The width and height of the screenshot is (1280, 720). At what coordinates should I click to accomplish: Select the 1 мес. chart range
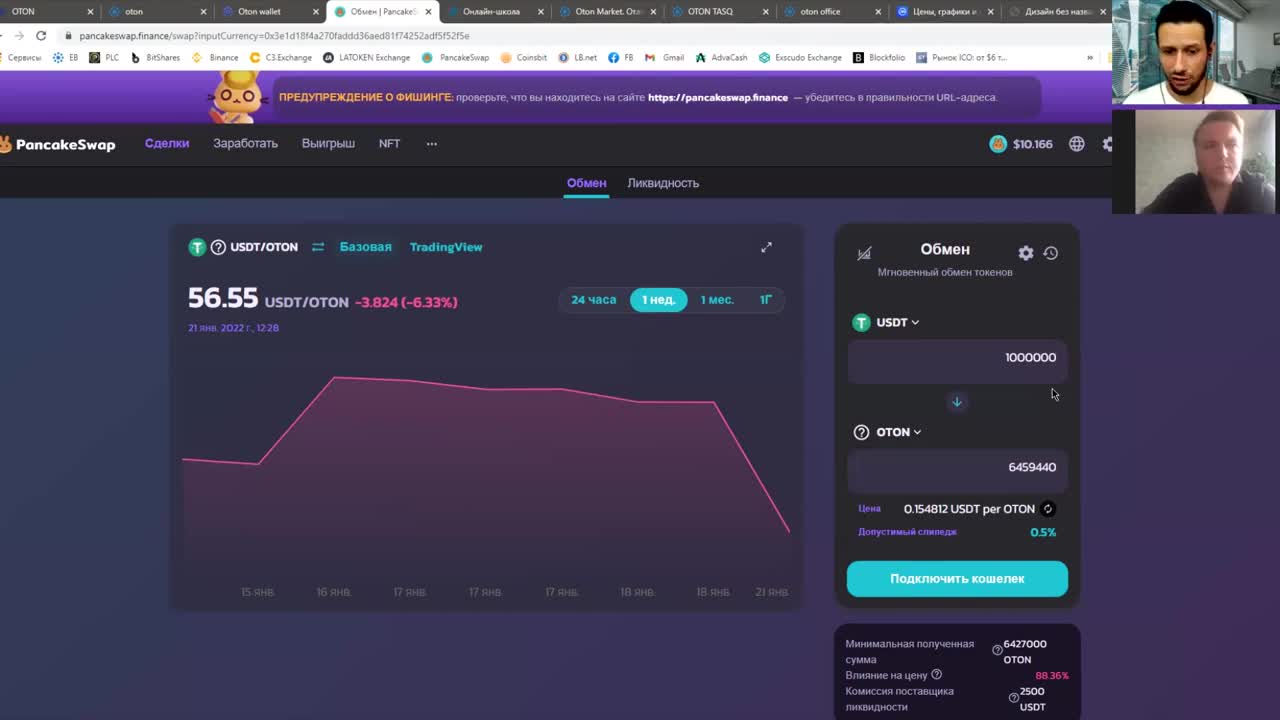(x=717, y=300)
